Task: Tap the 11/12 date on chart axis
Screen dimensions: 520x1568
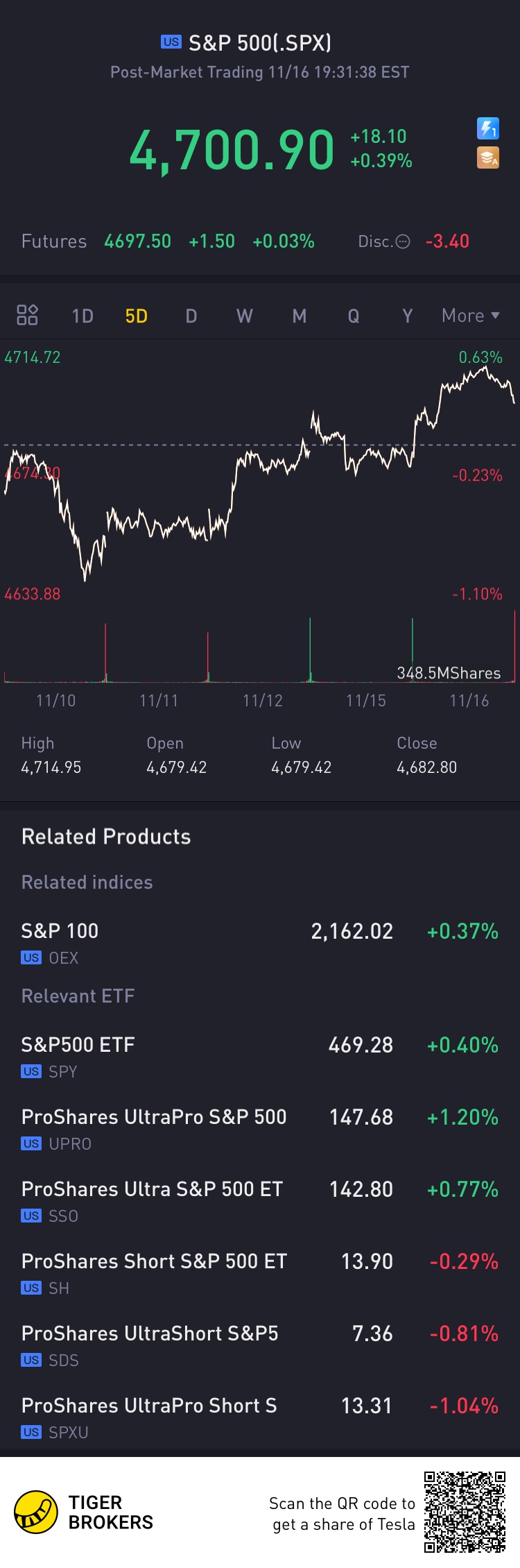Action: click(263, 701)
